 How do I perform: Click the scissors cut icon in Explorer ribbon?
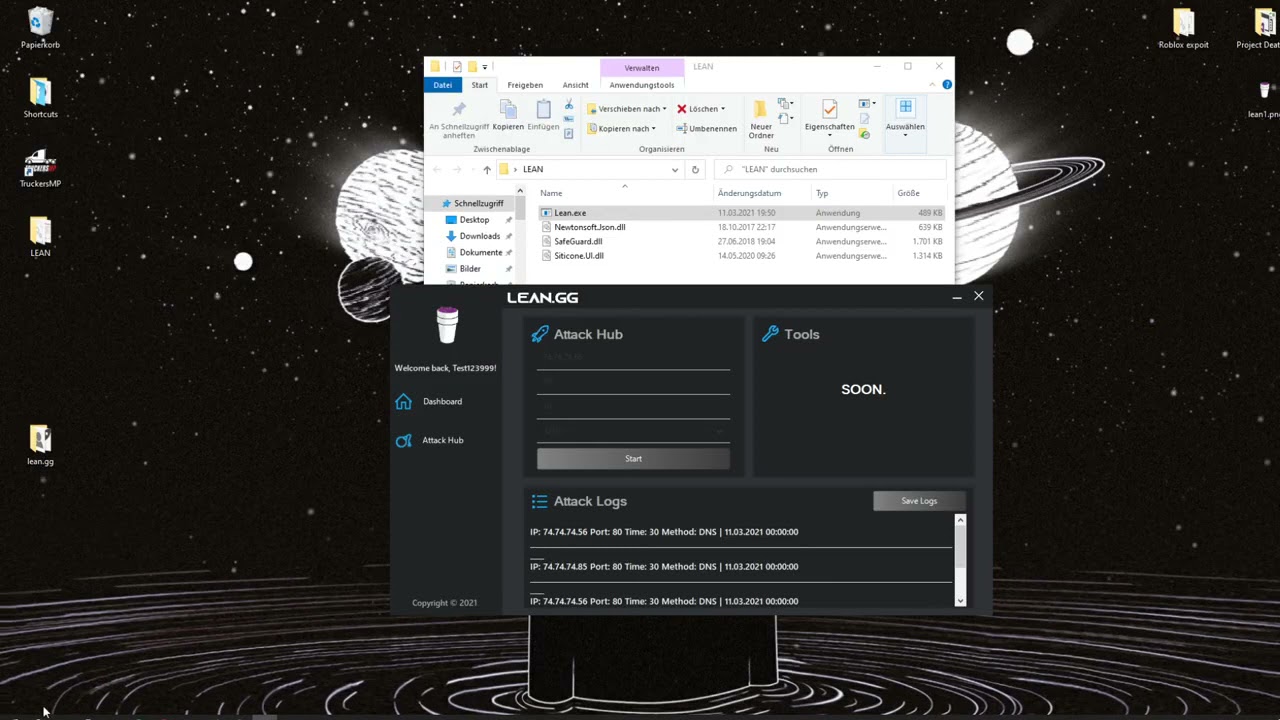click(x=568, y=105)
